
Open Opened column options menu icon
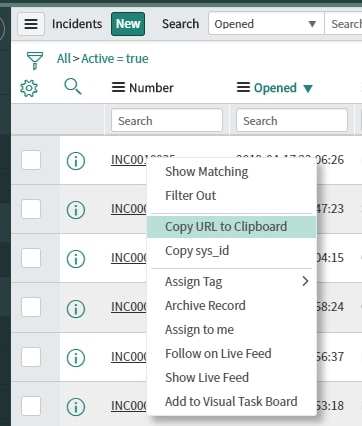point(243,87)
